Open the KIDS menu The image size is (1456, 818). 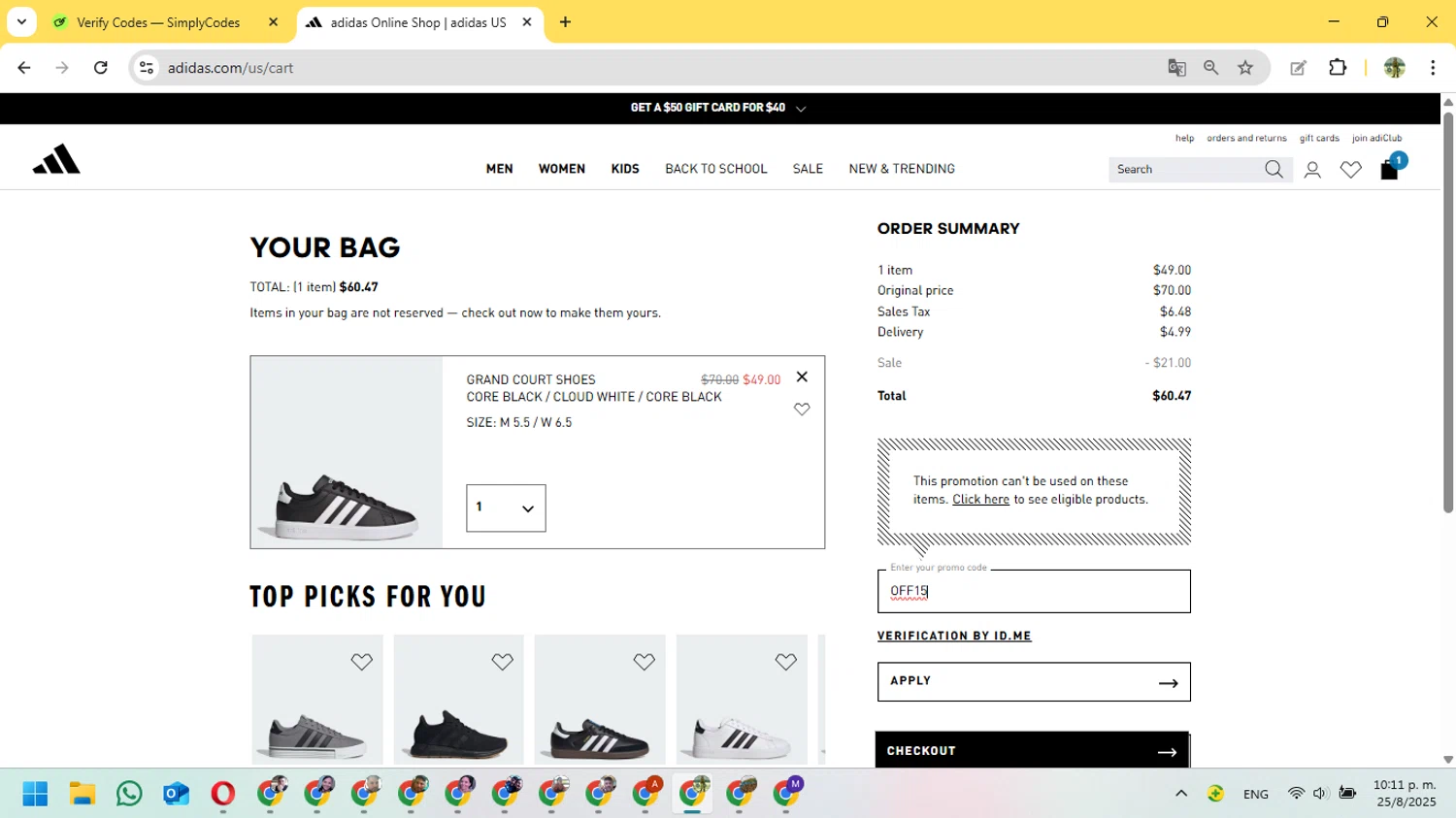click(625, 169)
